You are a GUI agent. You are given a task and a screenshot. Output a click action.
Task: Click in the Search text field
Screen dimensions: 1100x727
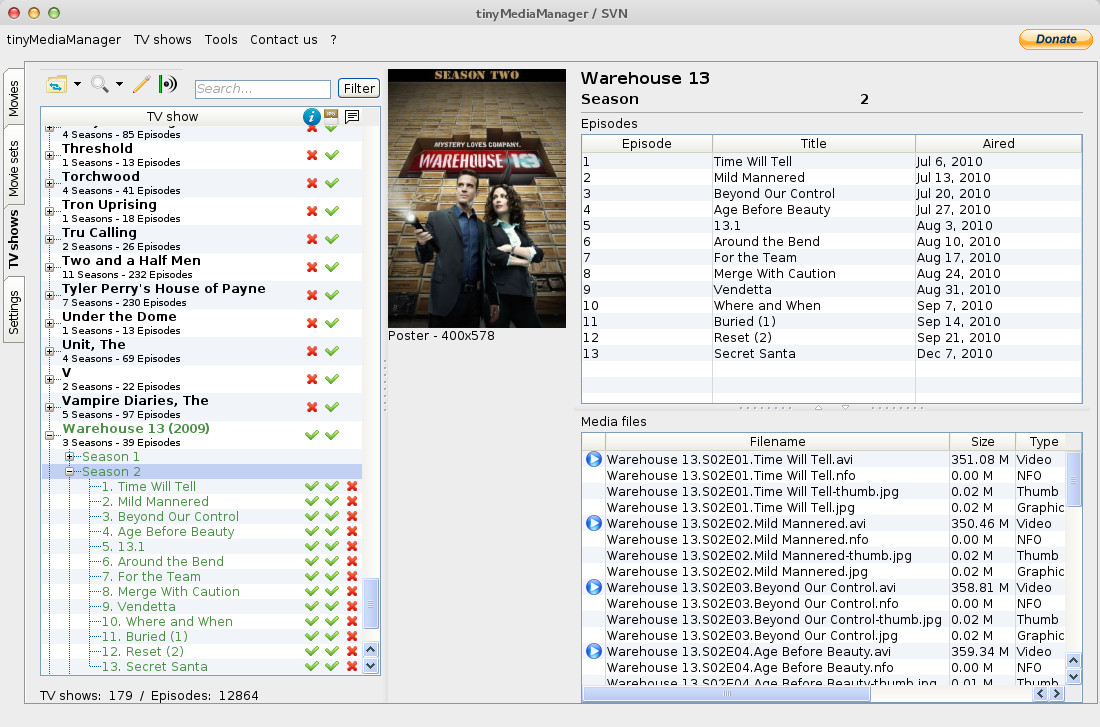(262, 88)
